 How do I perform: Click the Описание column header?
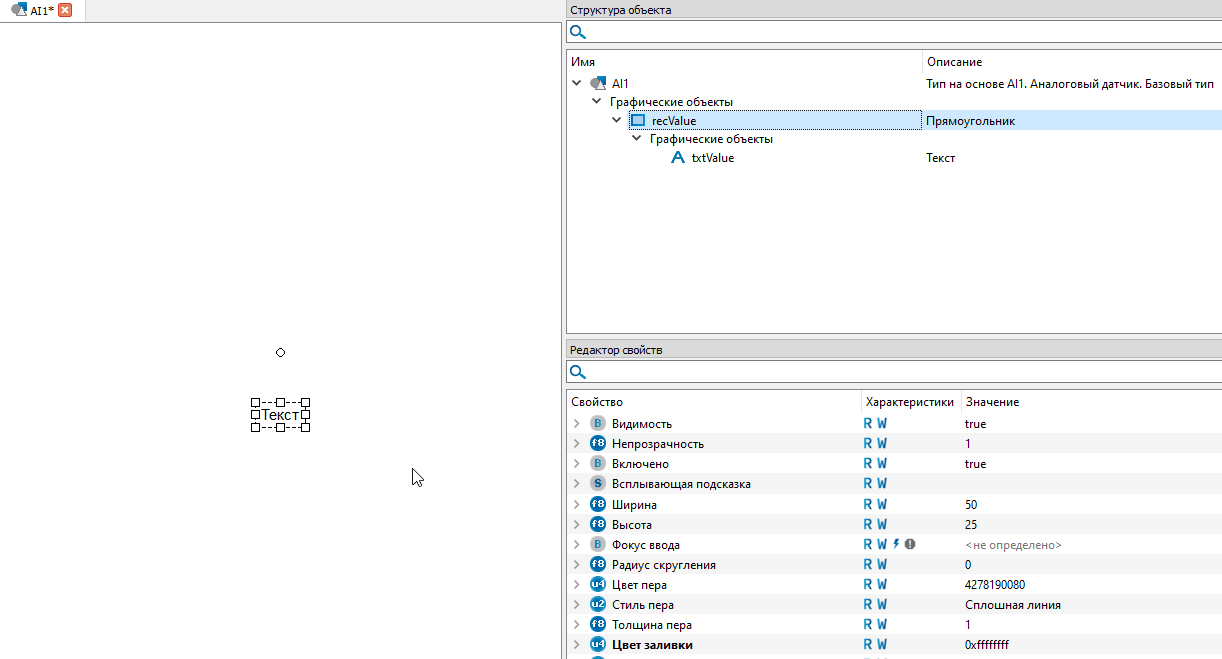954,62
